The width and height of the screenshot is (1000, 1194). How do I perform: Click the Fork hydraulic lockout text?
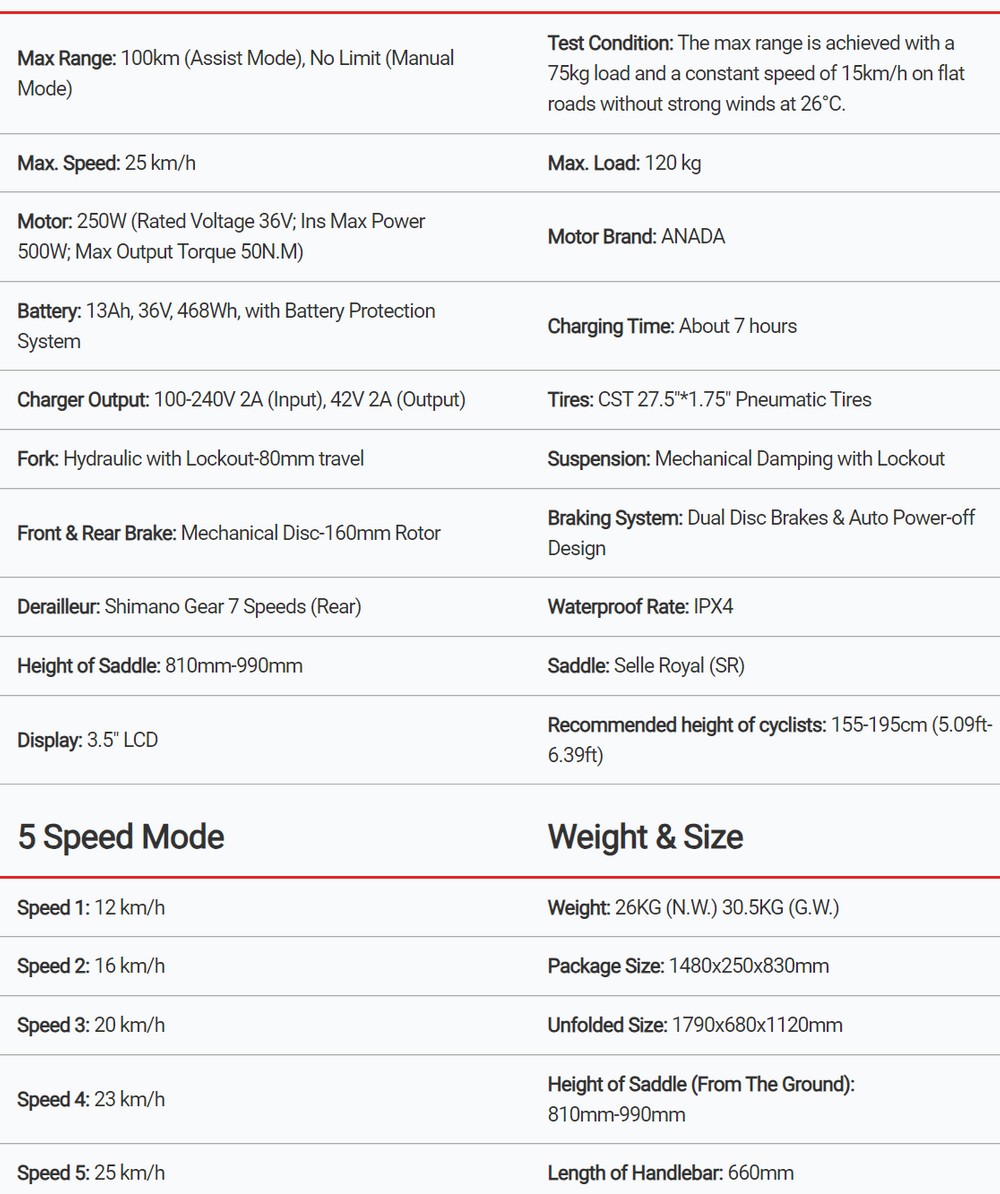pyautogui.click(x=190, y=459)
